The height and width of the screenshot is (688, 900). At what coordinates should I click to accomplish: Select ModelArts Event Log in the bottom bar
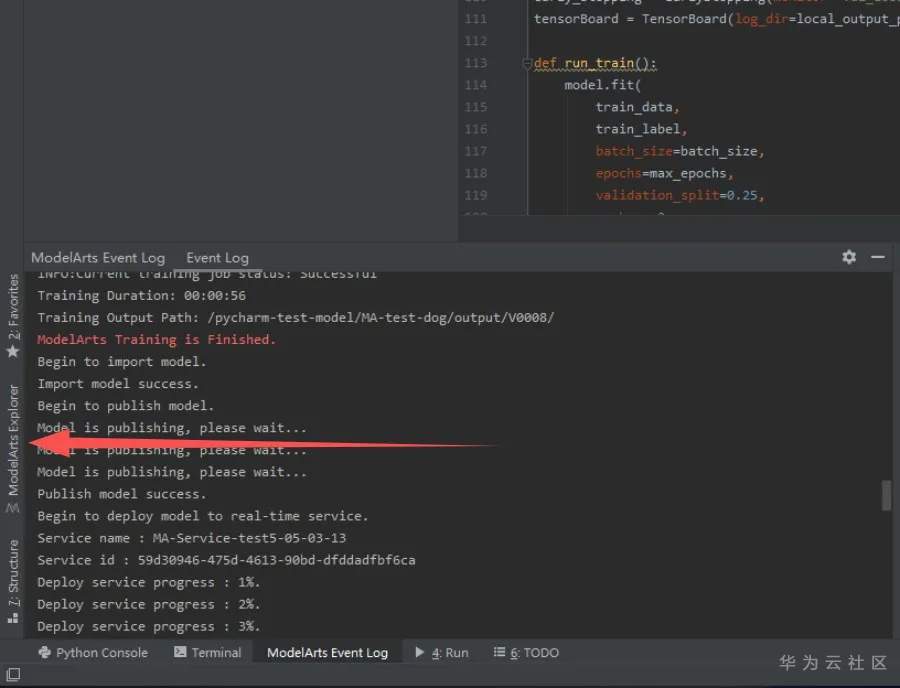point(327,652)
